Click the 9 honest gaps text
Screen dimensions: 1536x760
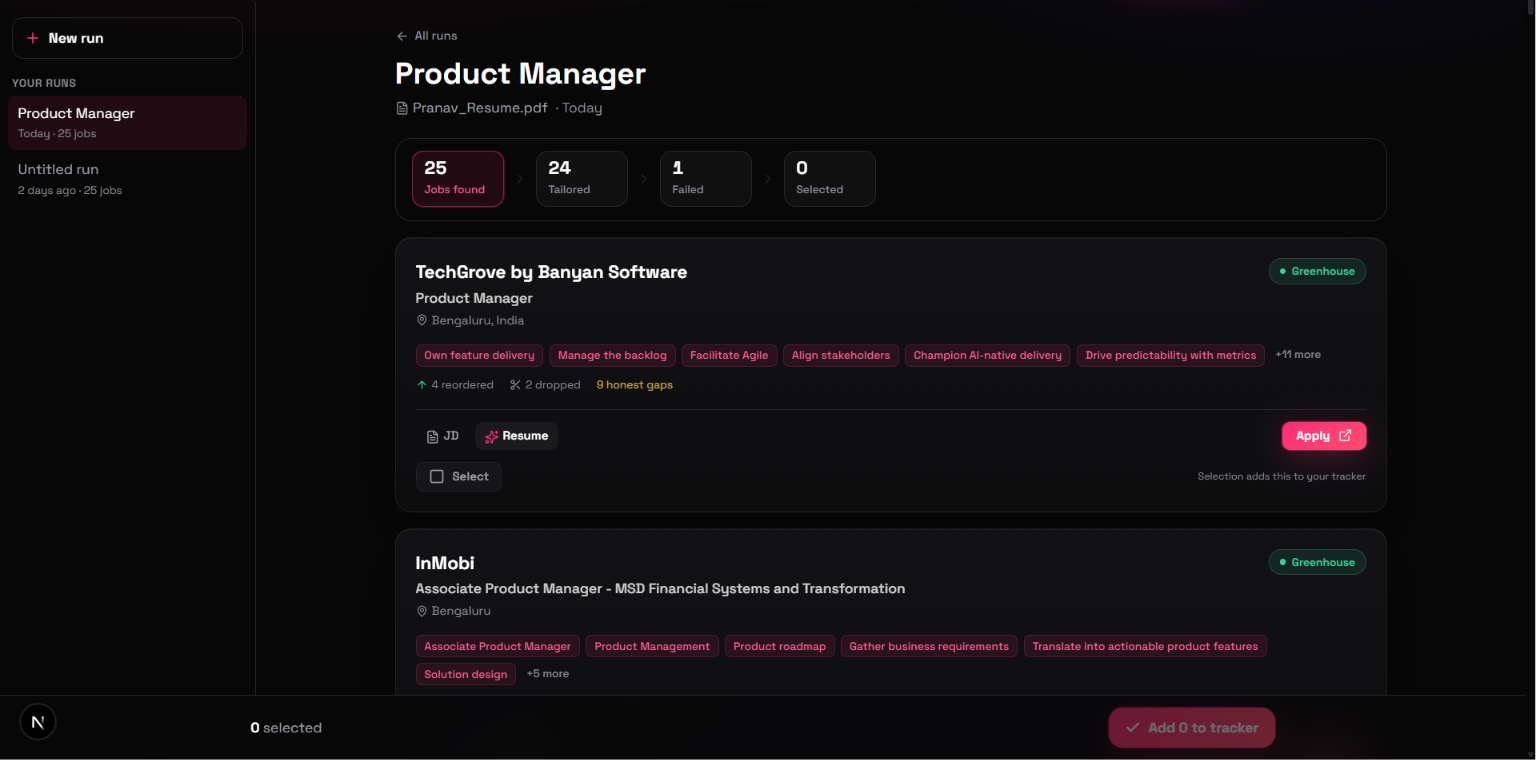(x=635, y=385)
